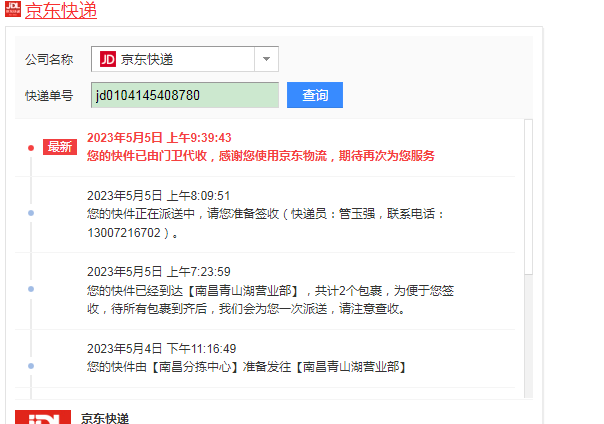604x424 pixels.
Task: Click the 已经到达【南昌青山湖营业部】 message text
Action: point(270,299)
